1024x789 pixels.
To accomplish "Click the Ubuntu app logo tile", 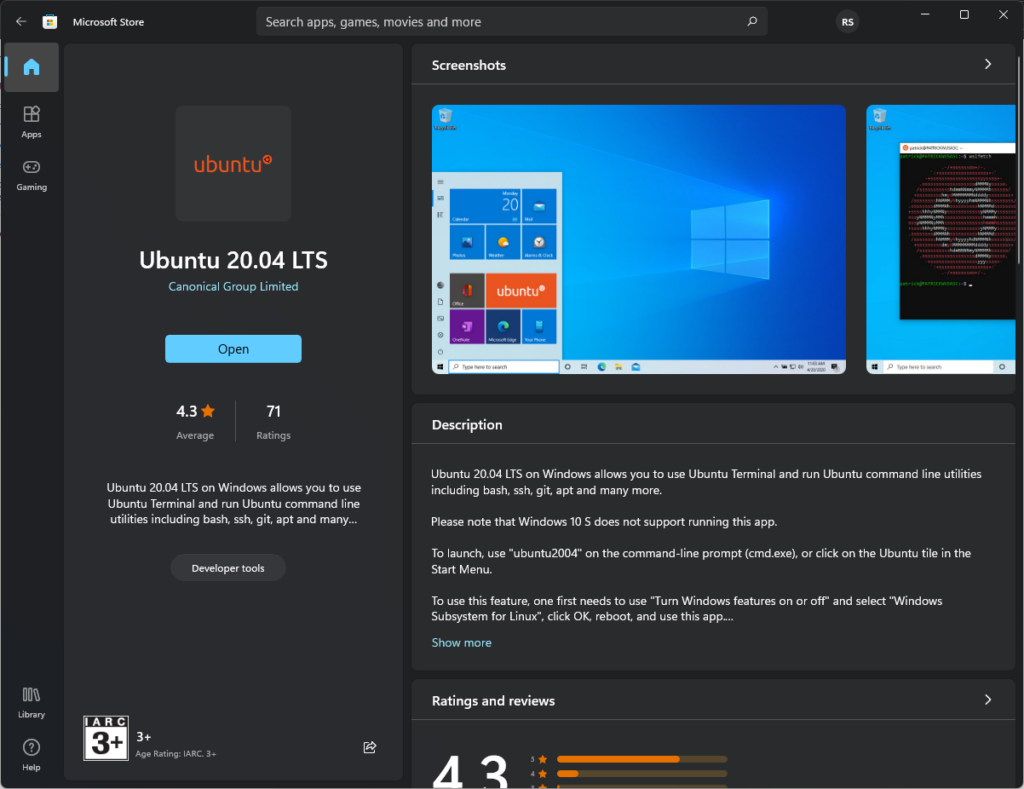I will coord(233,163).
